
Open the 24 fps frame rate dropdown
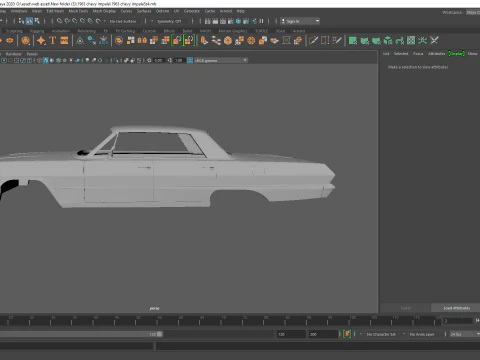(465, 334)
